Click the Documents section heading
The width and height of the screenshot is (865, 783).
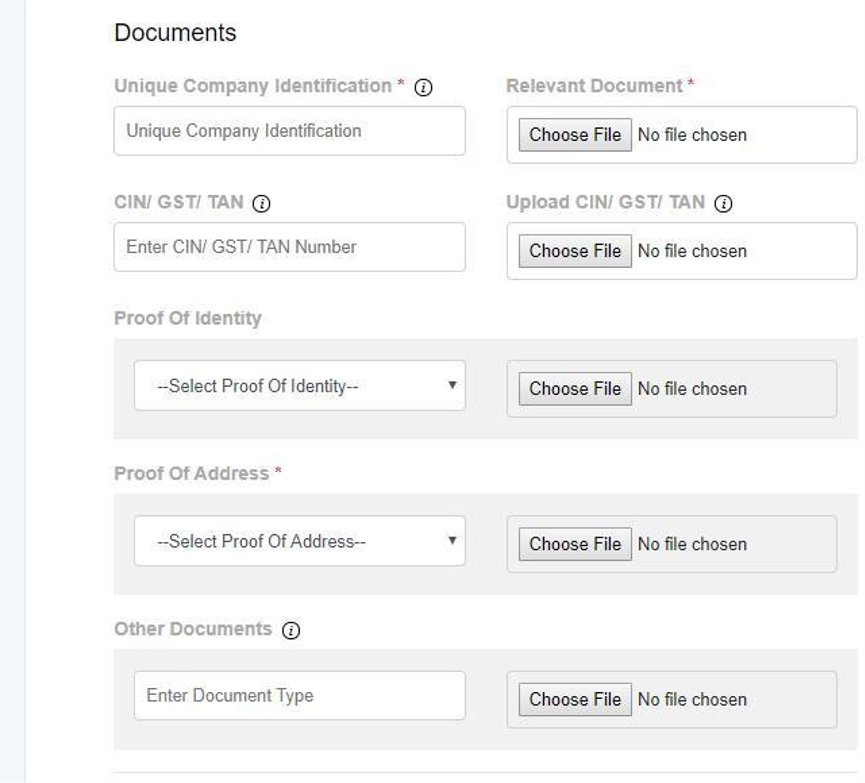tap(175, 33)
